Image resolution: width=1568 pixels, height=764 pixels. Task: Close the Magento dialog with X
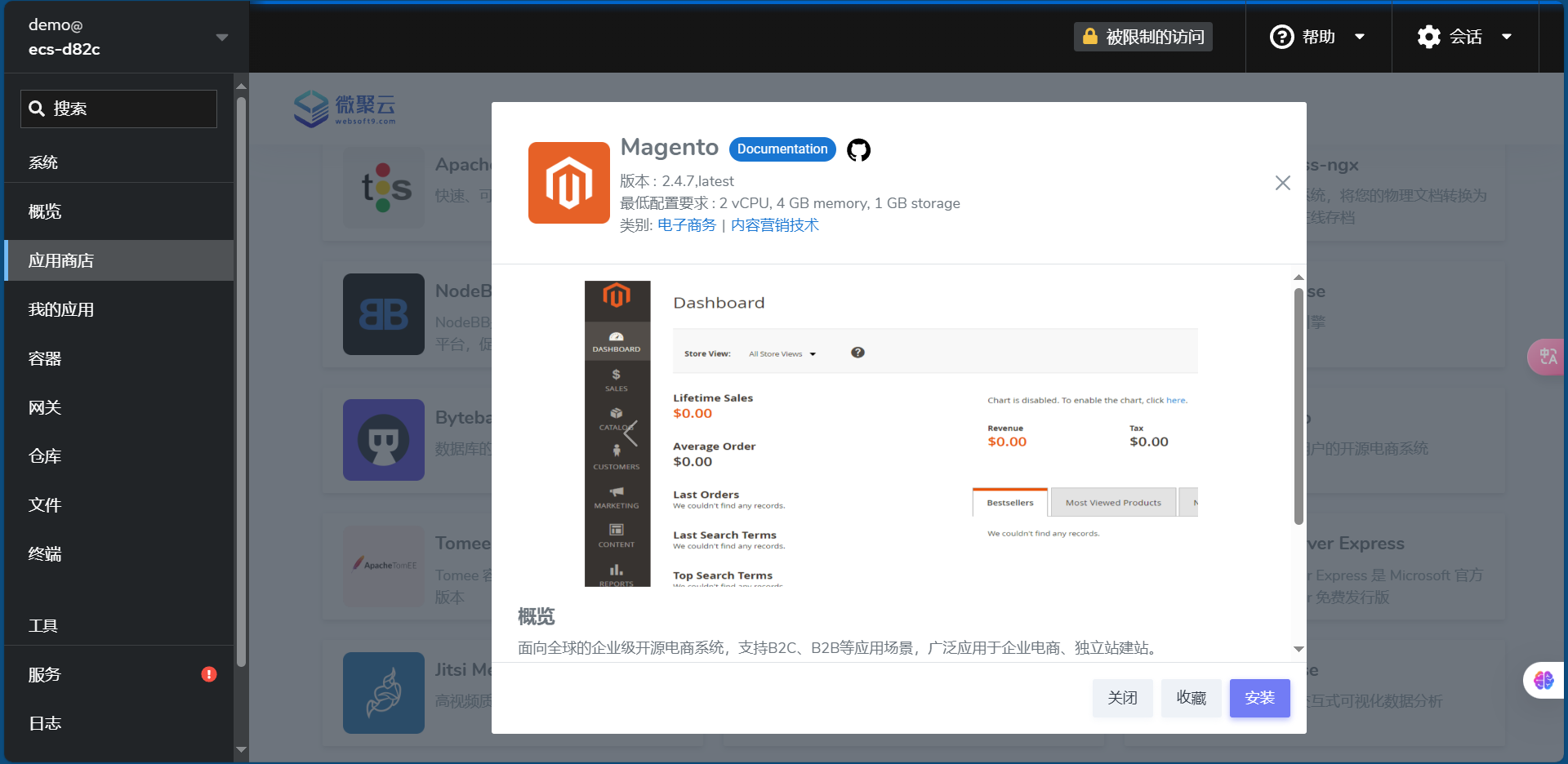pos(1283,183)
